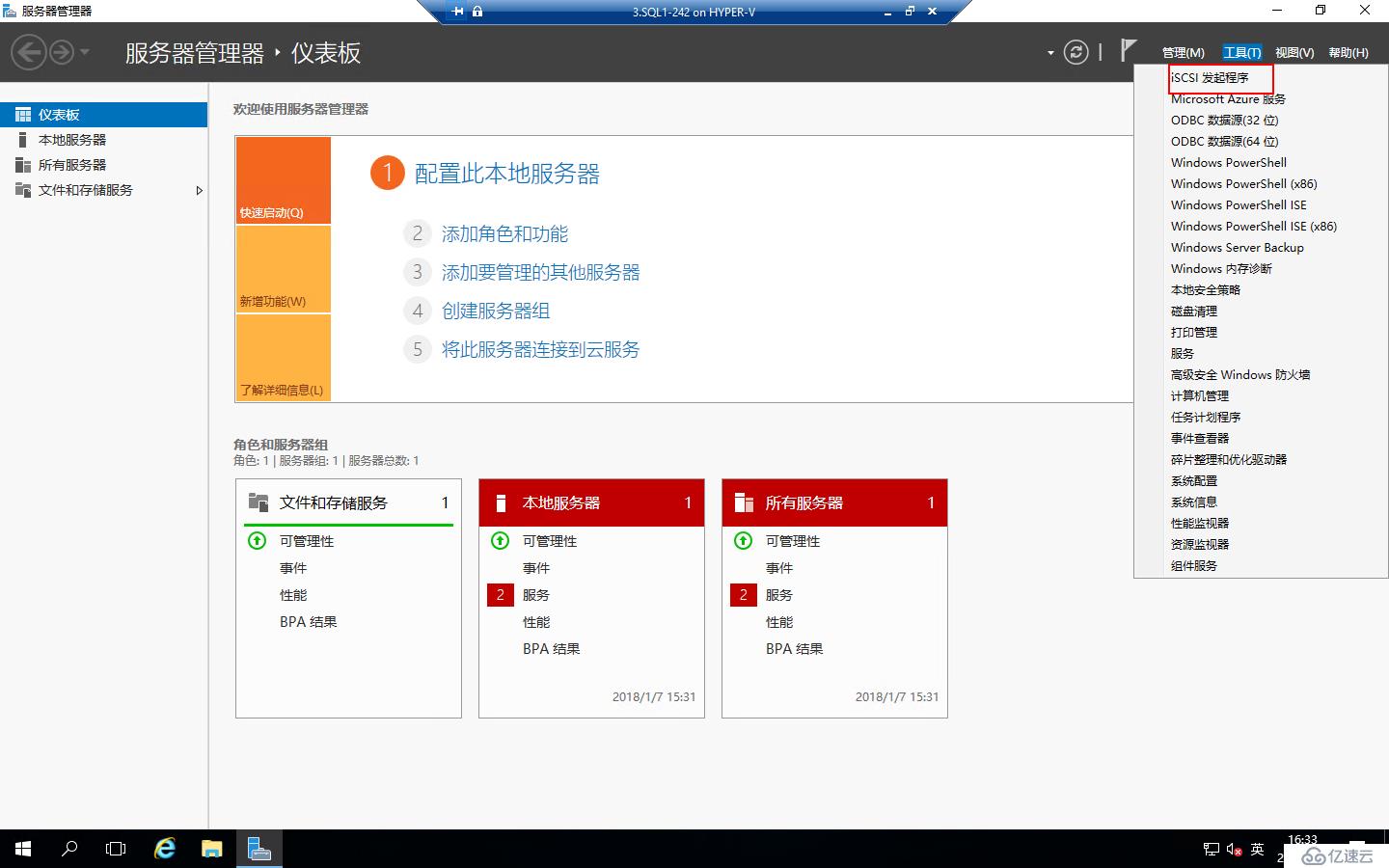
Task: Click 创建服务器组 link
Action: (x=496, y=311)
